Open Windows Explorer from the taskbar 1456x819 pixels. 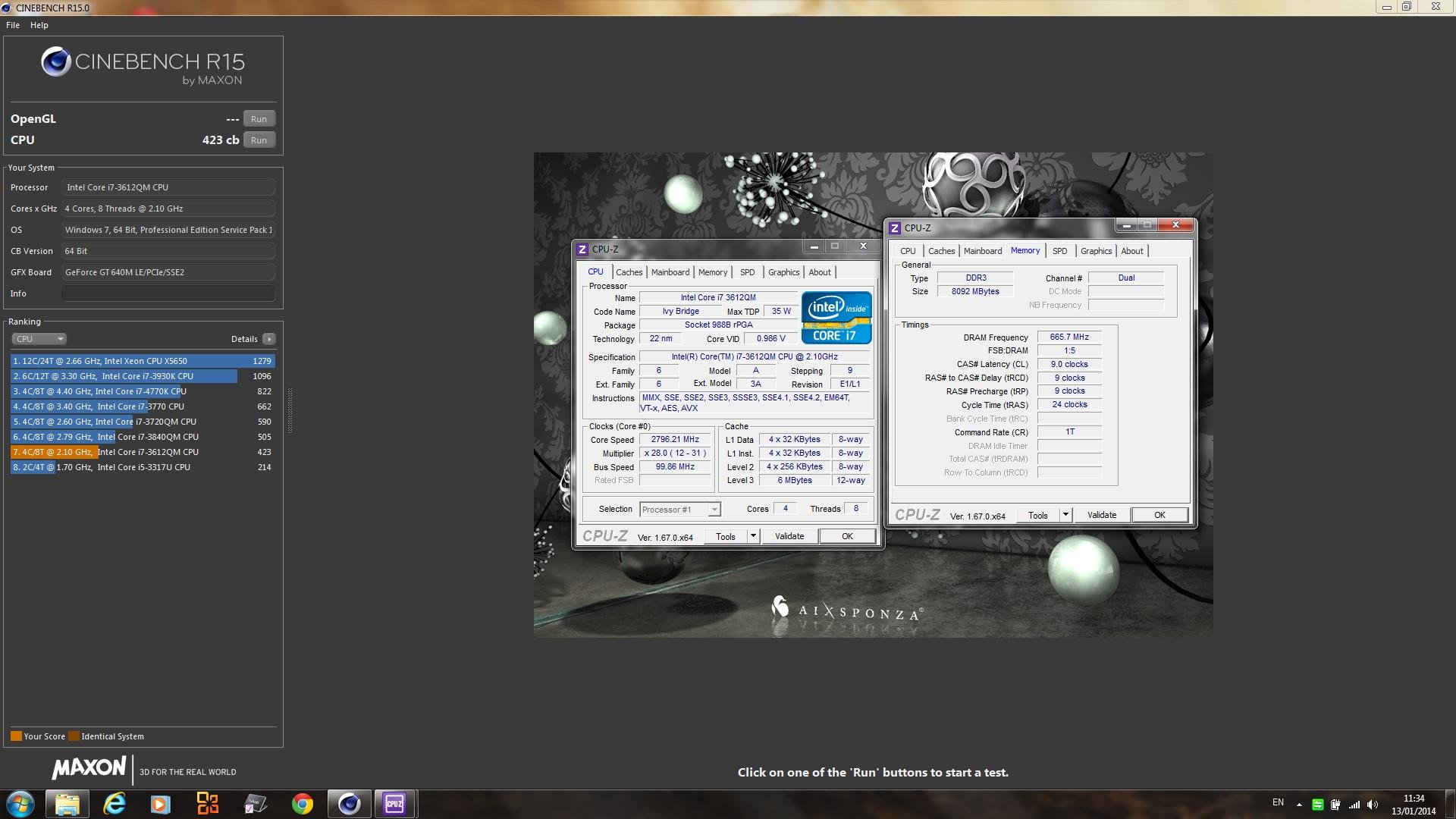point(67,804)
